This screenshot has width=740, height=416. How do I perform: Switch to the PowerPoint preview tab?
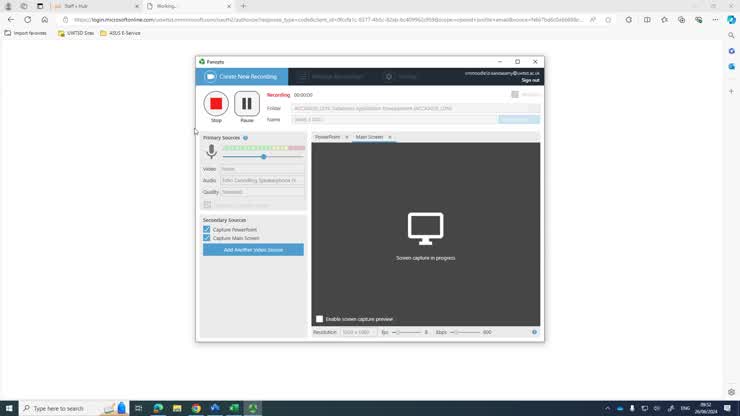click(327, 137)
